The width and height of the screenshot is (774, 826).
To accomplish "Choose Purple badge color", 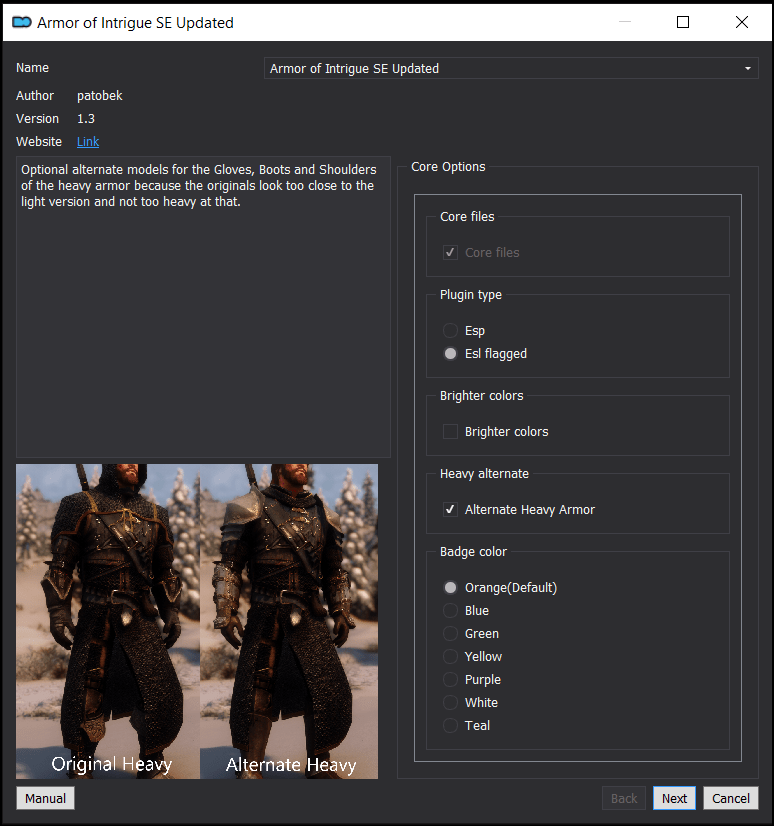I will 450,680.
